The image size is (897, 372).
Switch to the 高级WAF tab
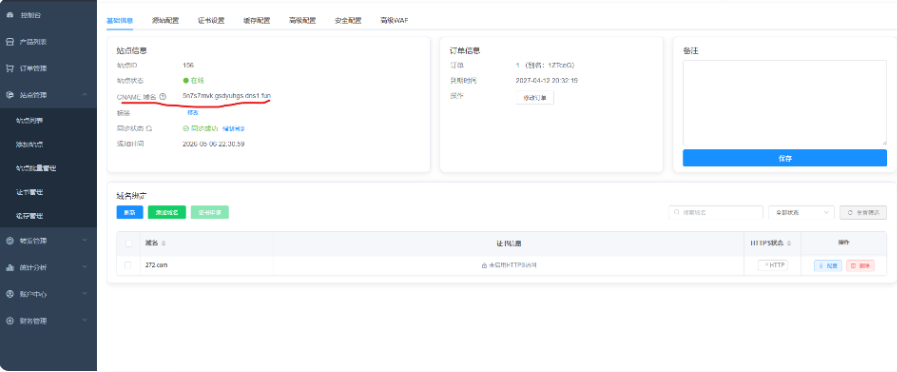(x=394, y=21)
